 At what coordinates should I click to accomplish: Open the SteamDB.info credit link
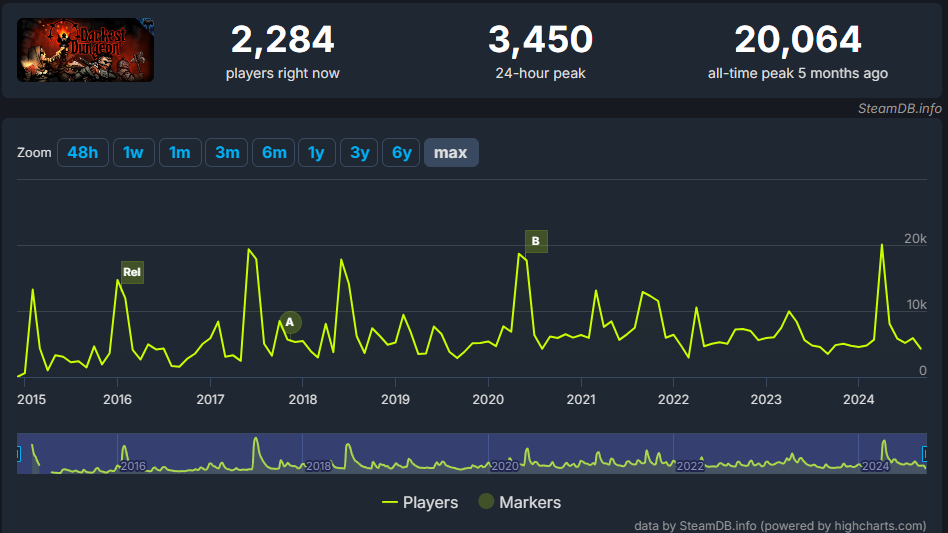[900, 108]
